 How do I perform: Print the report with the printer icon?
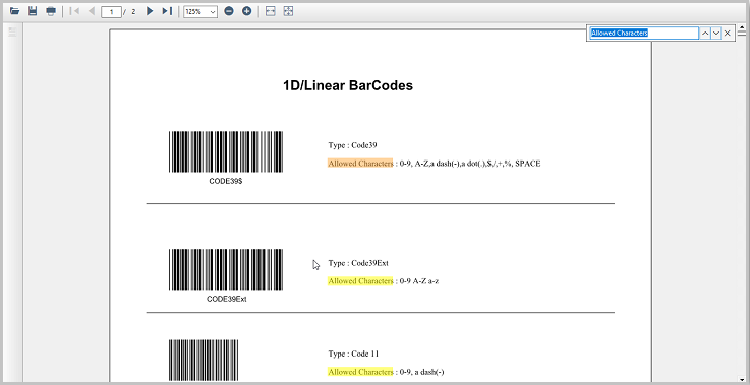51,11
